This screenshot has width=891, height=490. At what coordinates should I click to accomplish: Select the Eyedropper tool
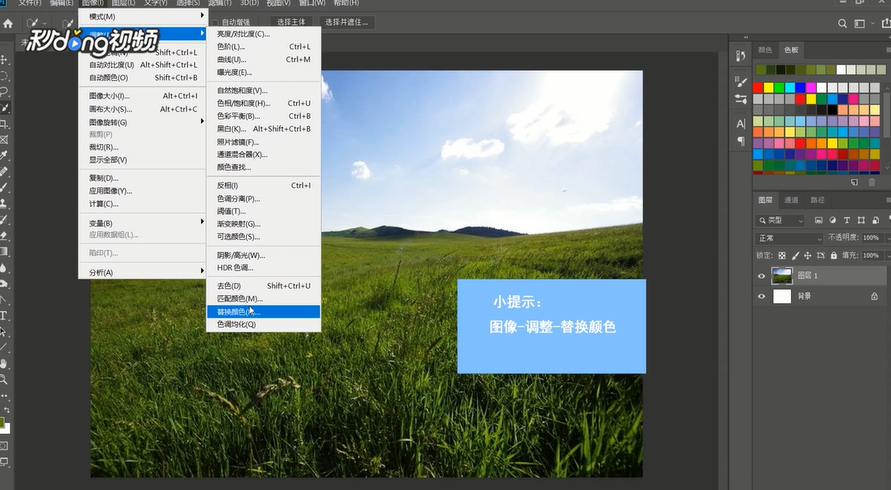pyautogui.click(x=4, y=155)
